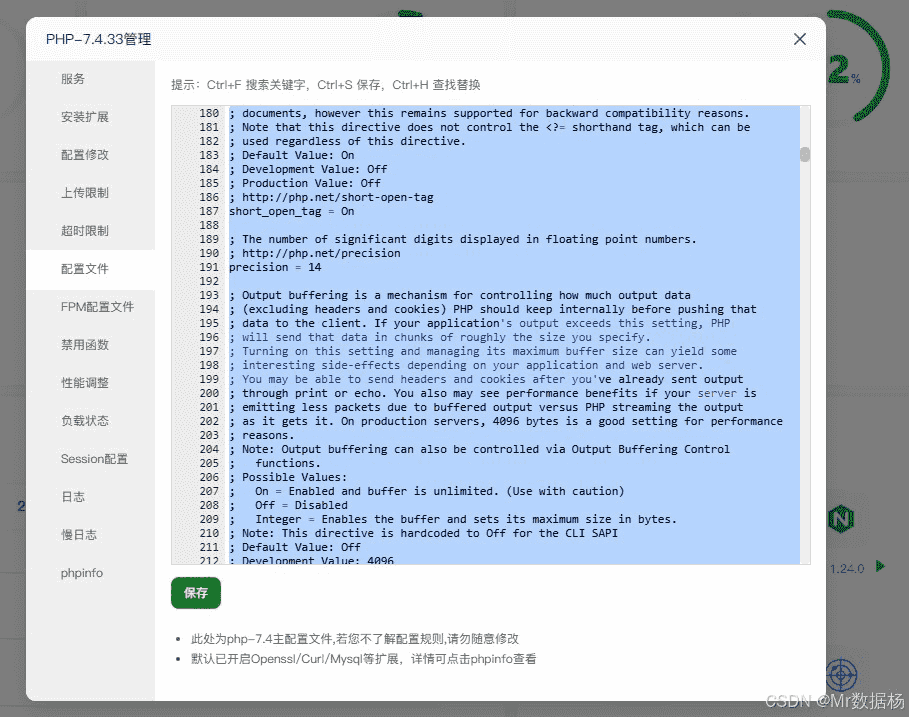Select the 配置文件 tab
909x717 pixels.
click(85, 269)
